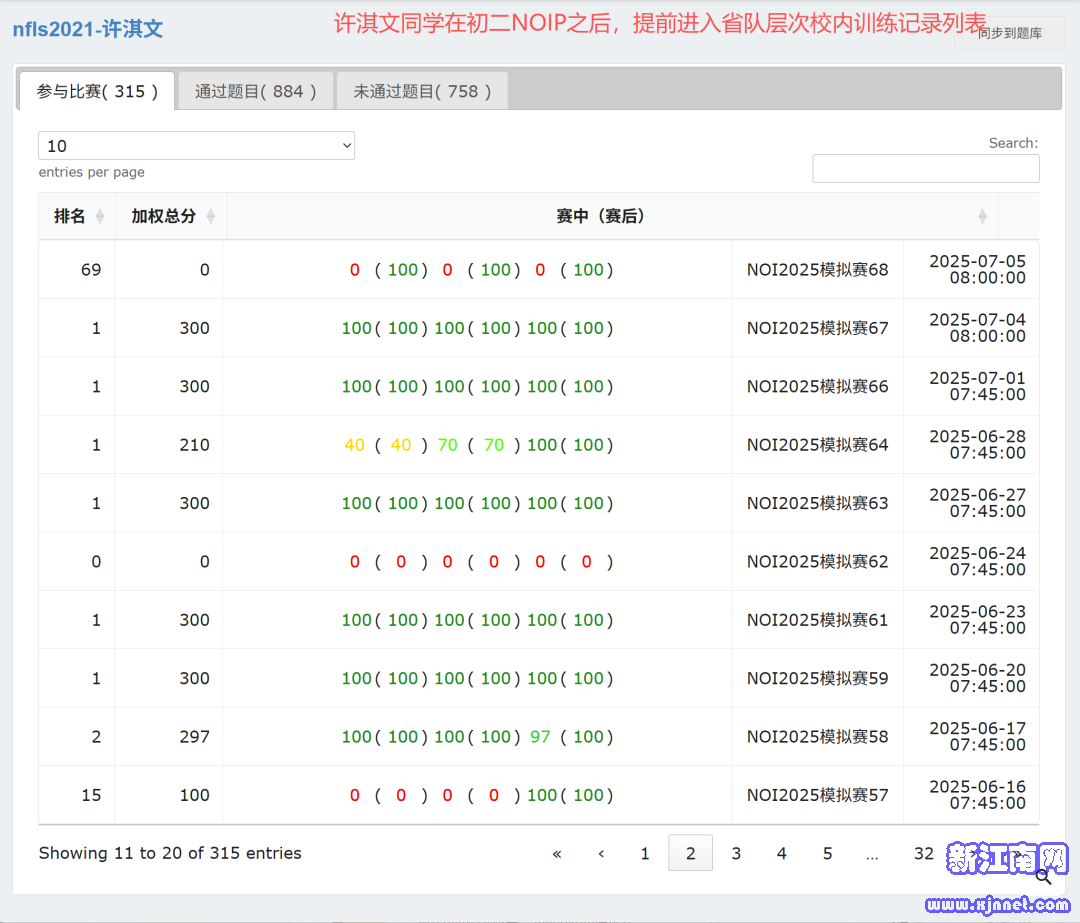
Task: Select the 参与比赛 (315) tab
Action: [x=97, y=91]
